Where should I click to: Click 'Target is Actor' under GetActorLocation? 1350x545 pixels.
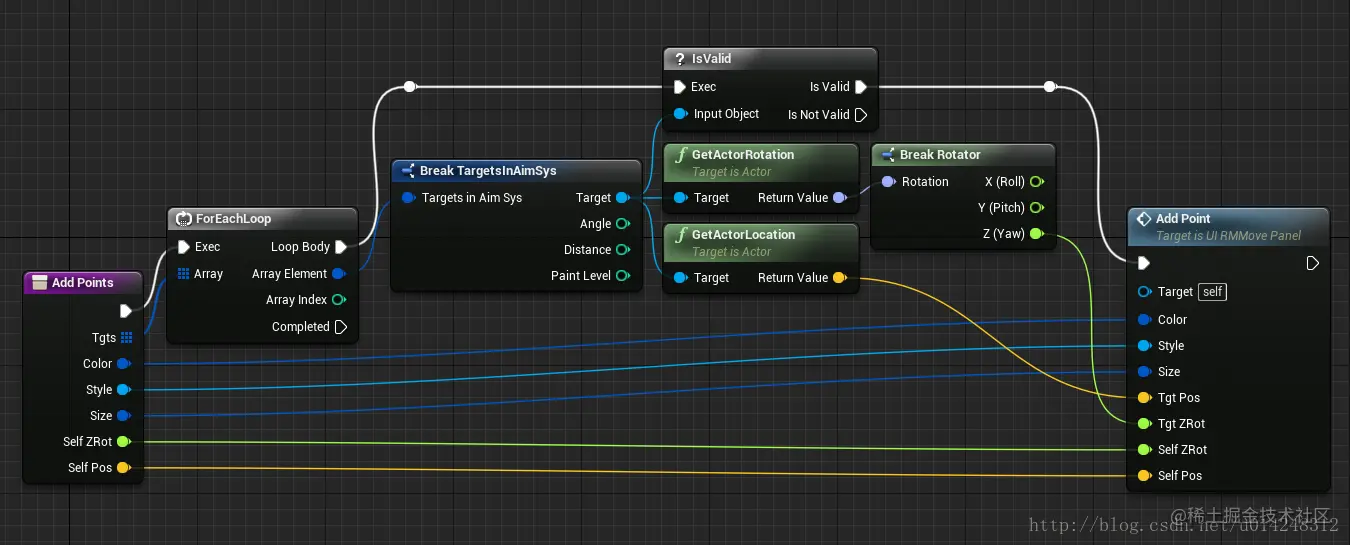pos(732,252)
